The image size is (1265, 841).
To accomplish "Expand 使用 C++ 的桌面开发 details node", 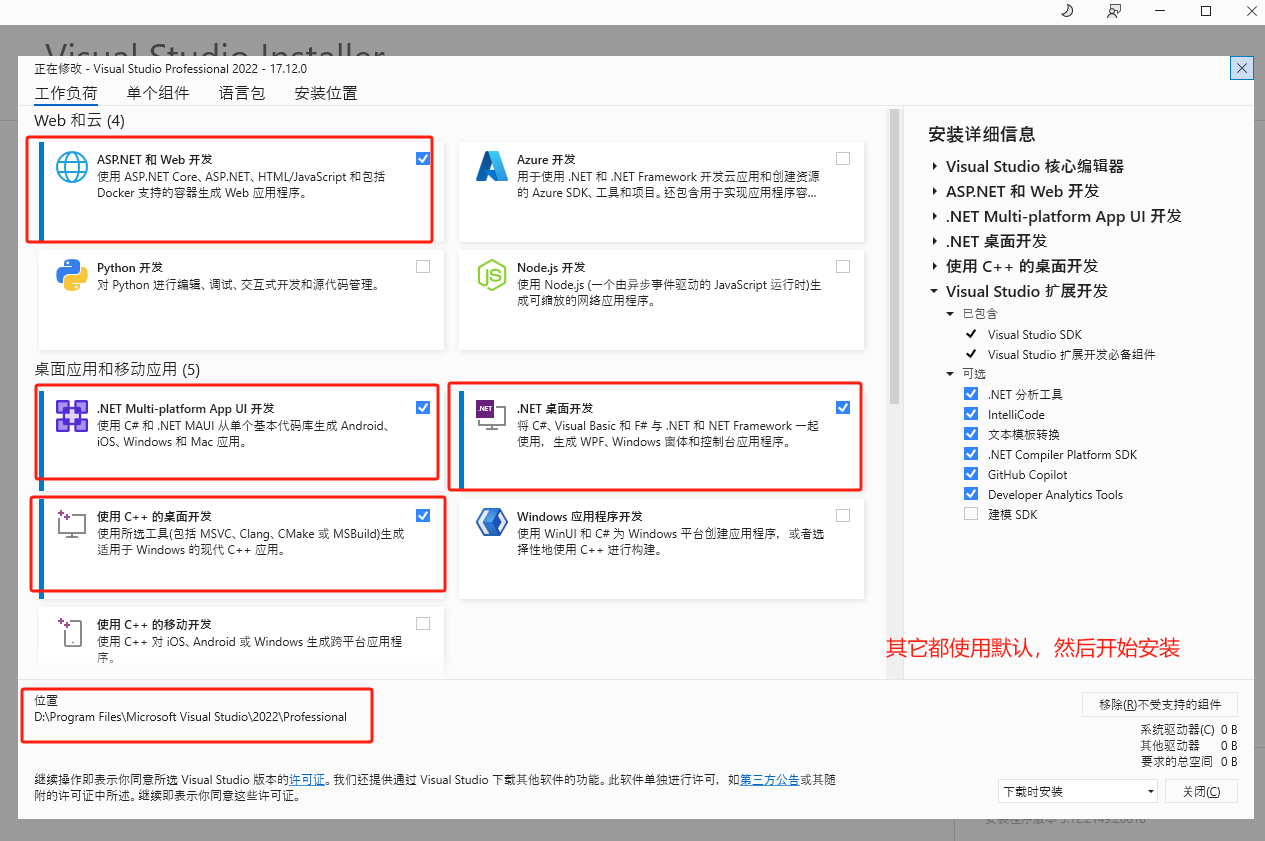I will point(935,267).
